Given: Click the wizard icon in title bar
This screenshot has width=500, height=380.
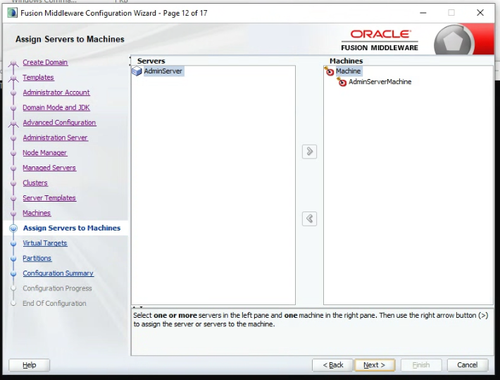Looking at the screenshot, I should (x=12, y=13).
